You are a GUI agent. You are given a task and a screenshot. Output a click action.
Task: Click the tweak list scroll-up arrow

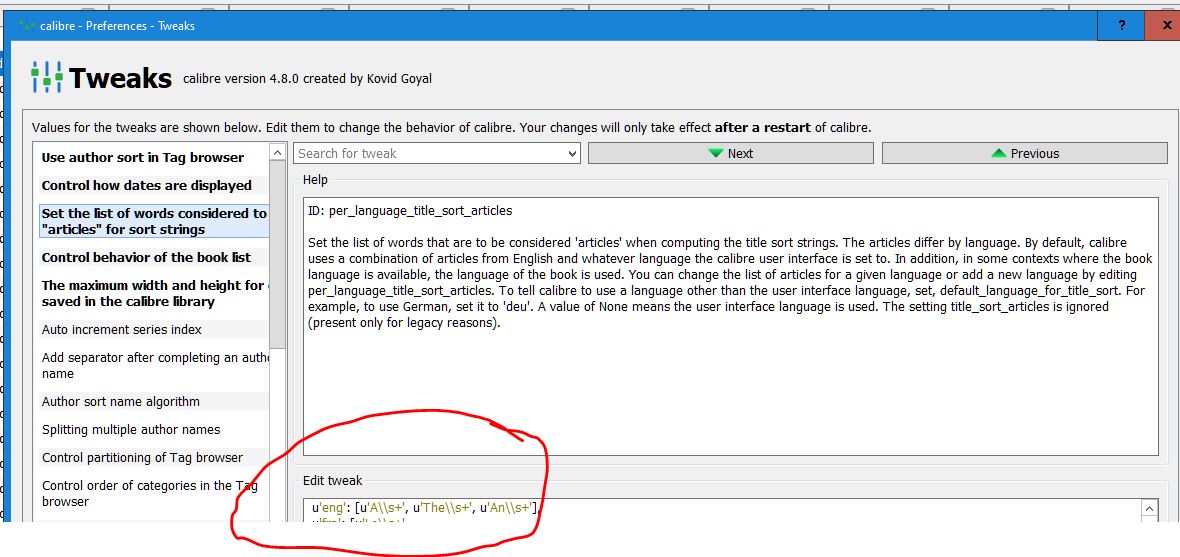278,153
